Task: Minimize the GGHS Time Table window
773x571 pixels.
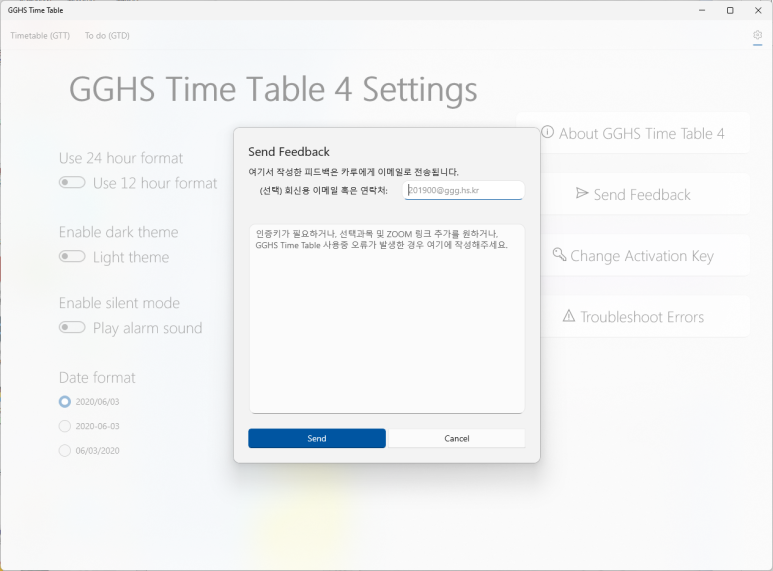Action: [x=702, y=10]
